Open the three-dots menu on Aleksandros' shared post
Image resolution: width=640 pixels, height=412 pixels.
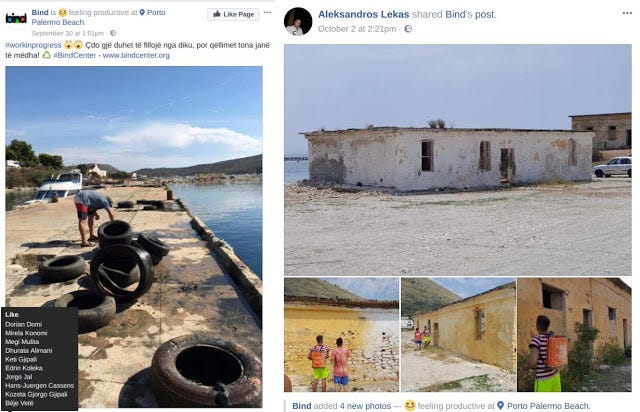[x=627, y=13]
